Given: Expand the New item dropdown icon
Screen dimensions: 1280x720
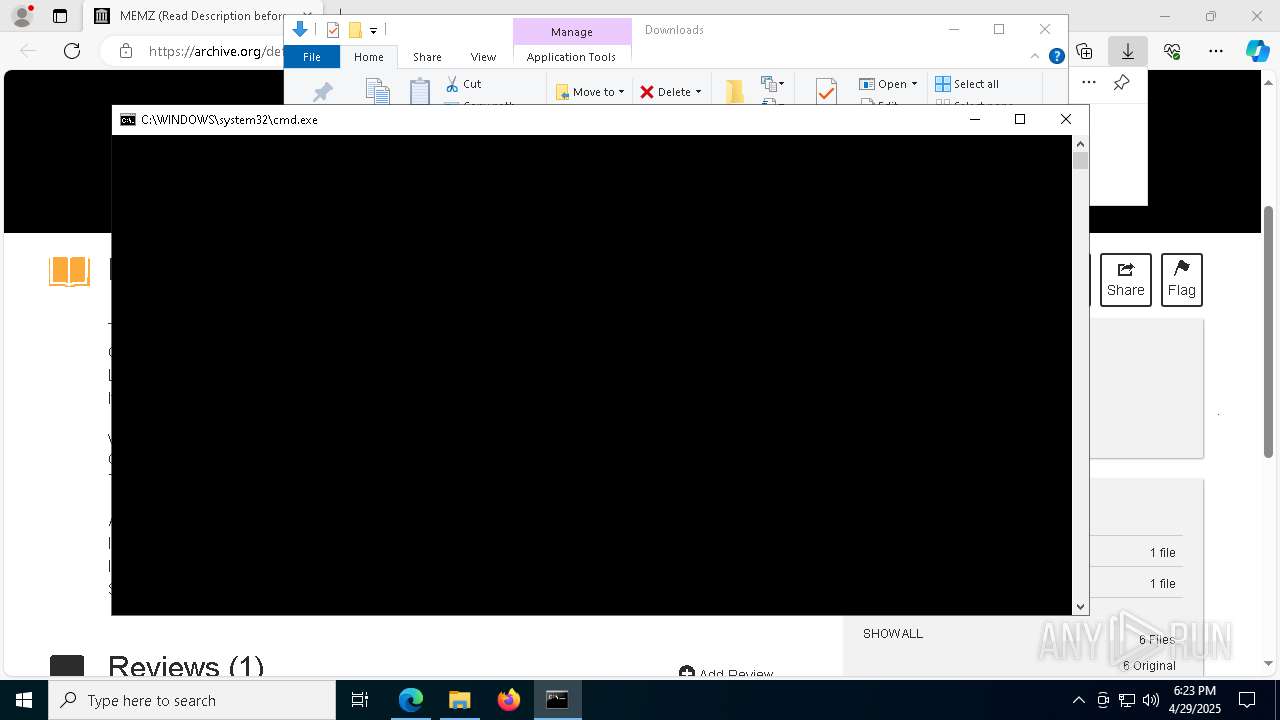Looking at the screenshot, I should click(772, 84).
